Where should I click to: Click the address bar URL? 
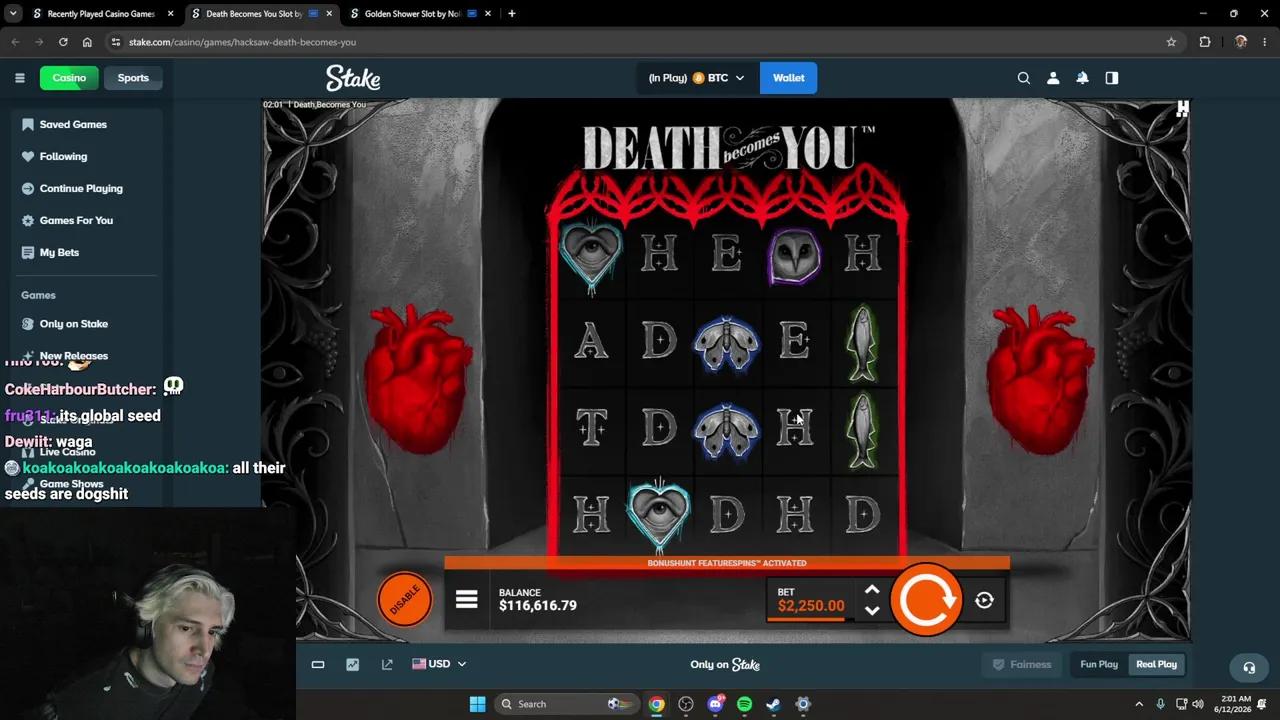(242, 42)
